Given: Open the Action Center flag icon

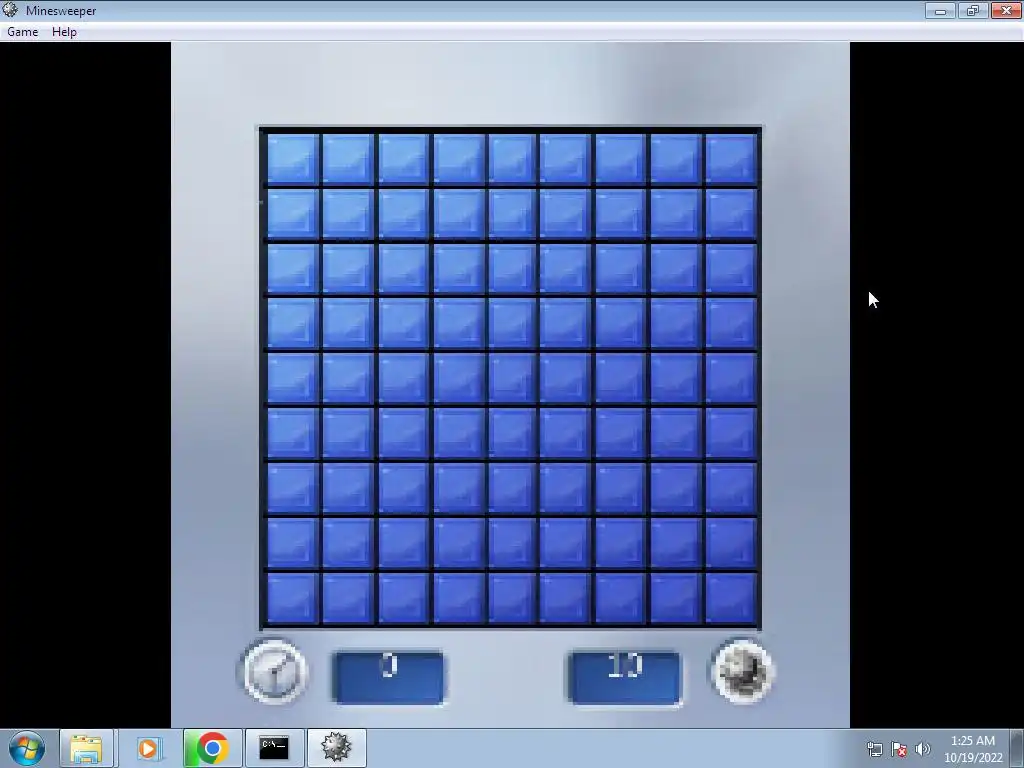Looking at the screenshot, I should (x=899, y=749).
